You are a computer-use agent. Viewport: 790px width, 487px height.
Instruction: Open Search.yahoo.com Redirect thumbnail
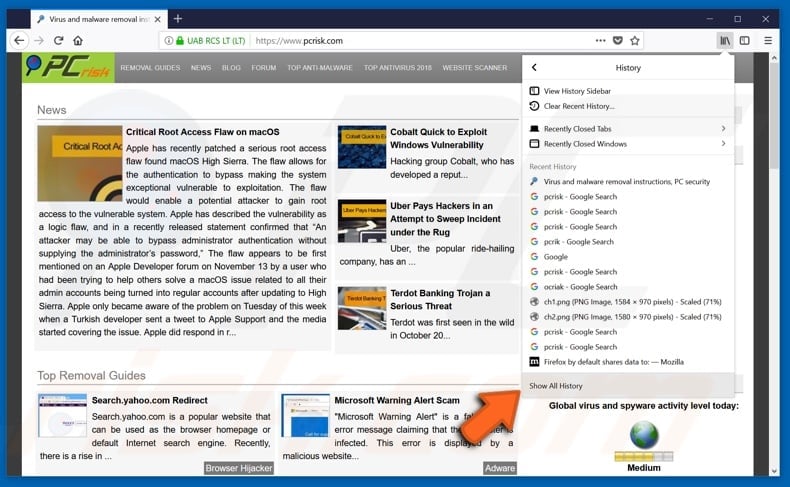62,415
